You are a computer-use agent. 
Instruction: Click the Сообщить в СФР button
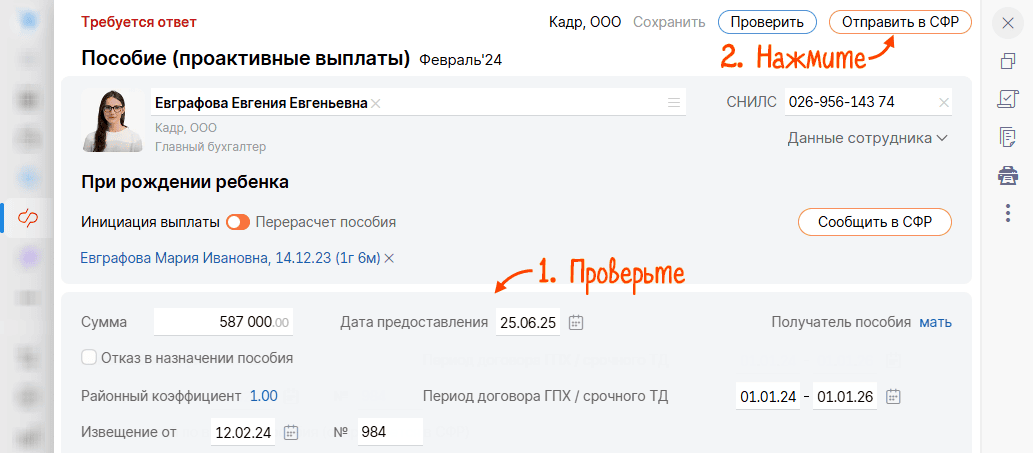(874, 222)
